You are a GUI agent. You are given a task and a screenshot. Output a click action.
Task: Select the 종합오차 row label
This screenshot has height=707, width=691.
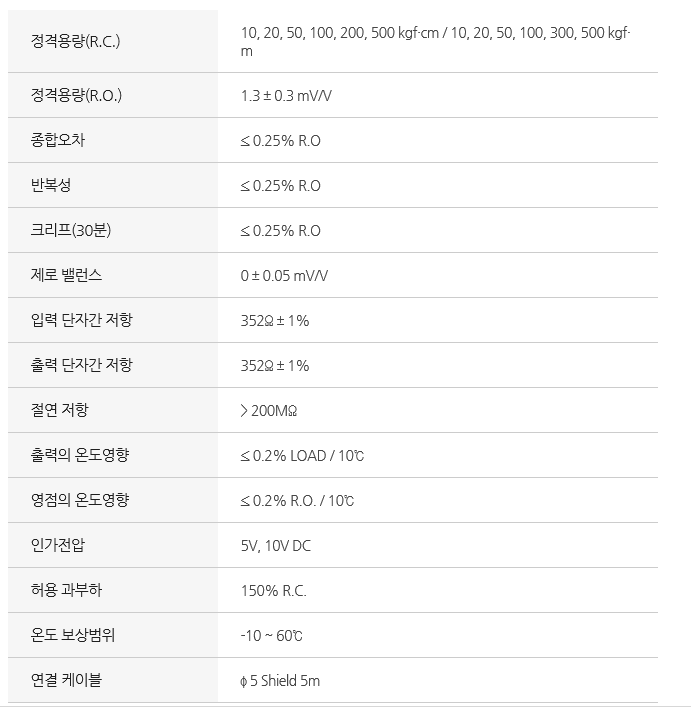click(58, 140)
